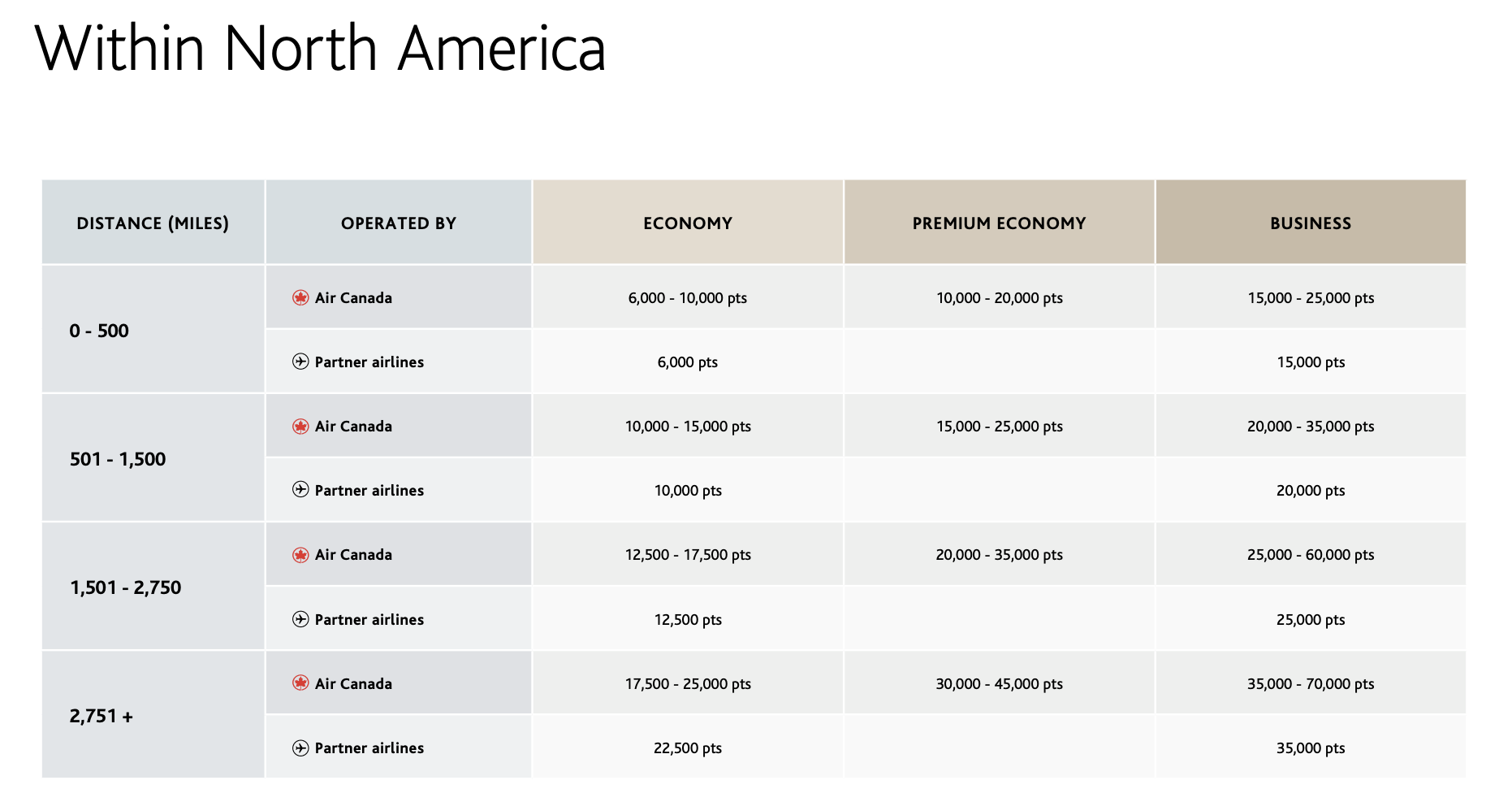Select the Premium Economy column header

pos(1000,223)
